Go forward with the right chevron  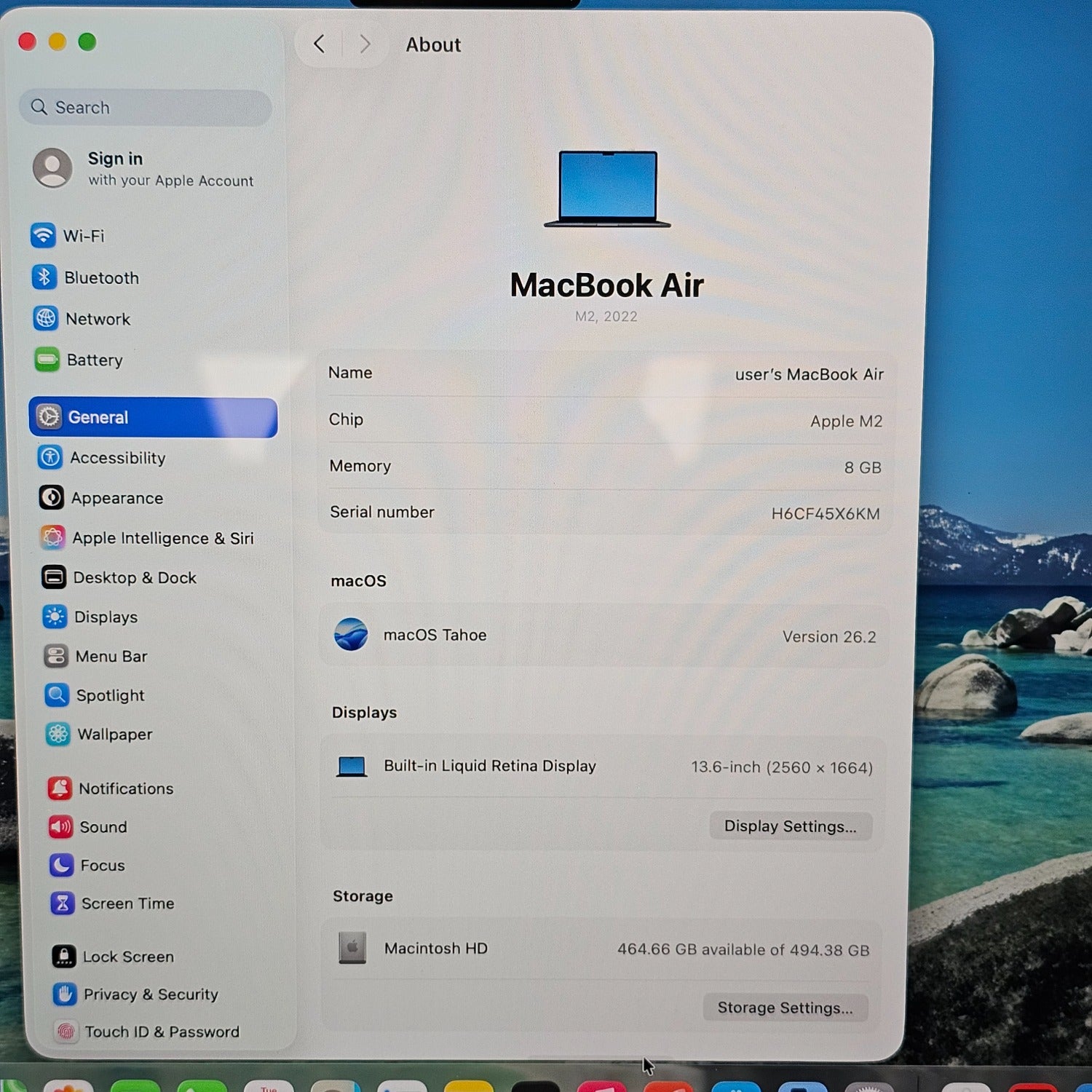click(x=365, y=44)
